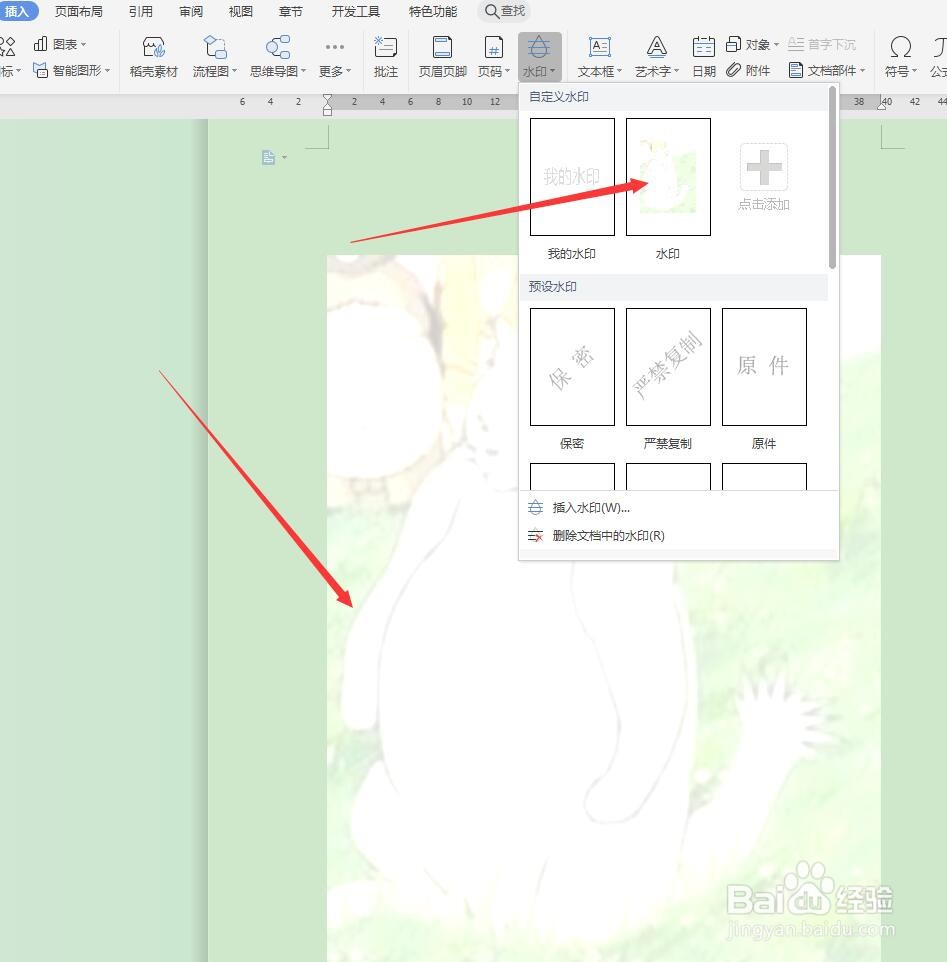Expand the 对象 dropdown arrow

(776, 45)
